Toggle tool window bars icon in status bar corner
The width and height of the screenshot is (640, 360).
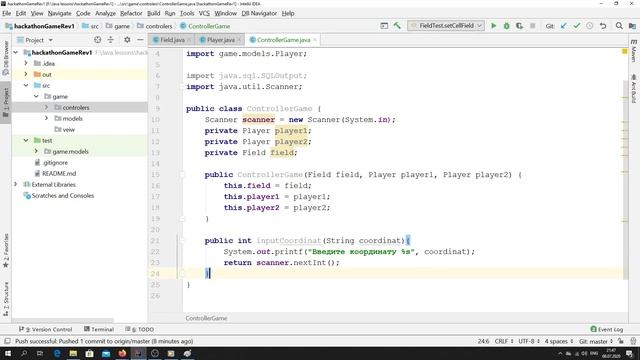pyautogui.click(x=7, y=341)
